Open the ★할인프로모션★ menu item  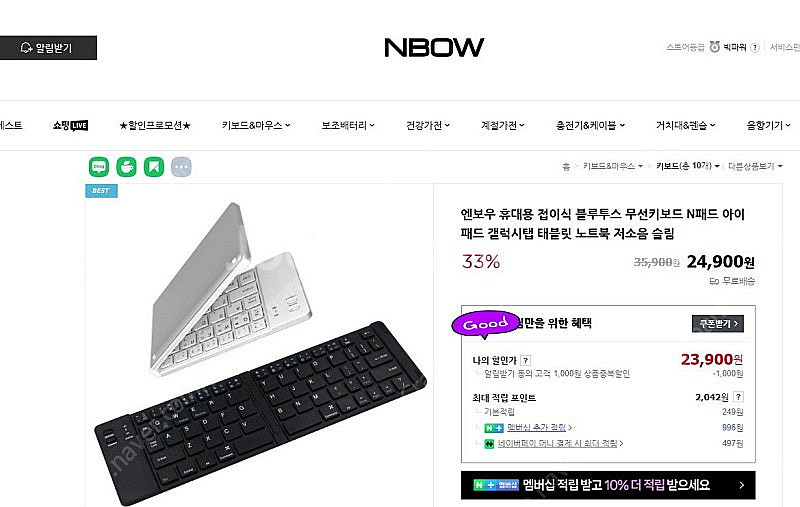coord(155,125)
